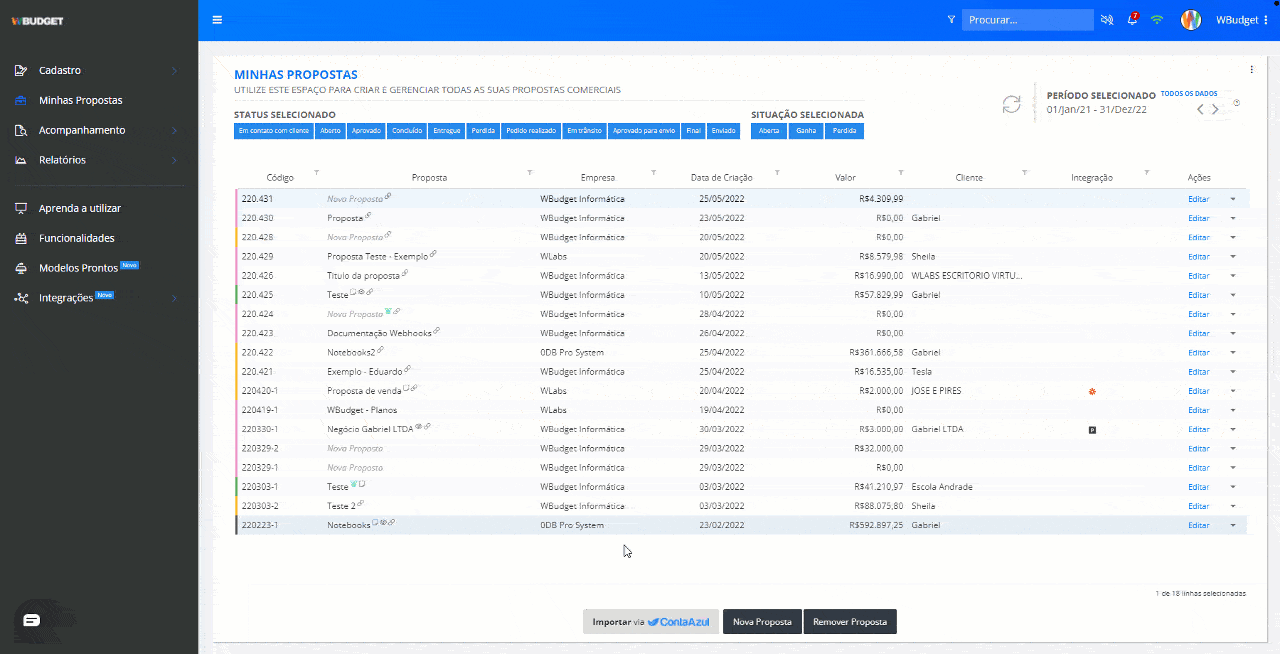Click the refresh data icon near período
The width and height of the screenshot is (1280, 654).
pyautogui.click(x=1012, y=104)
